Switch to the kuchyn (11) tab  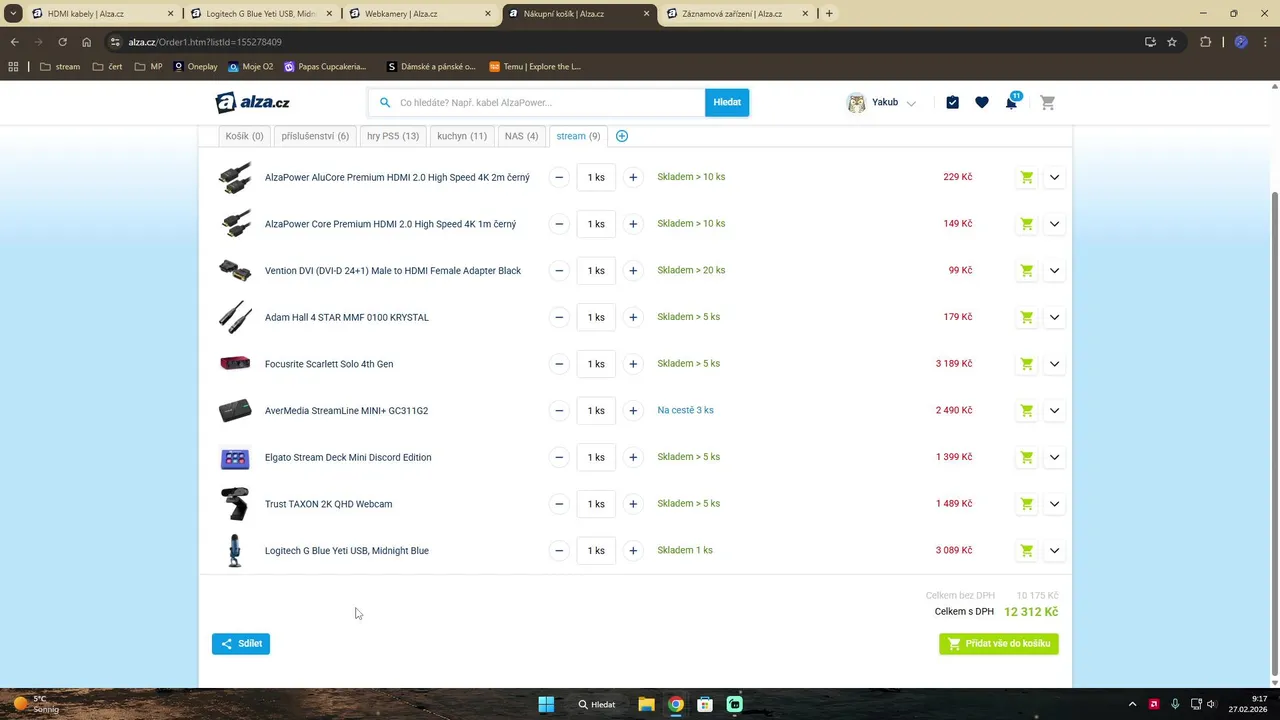pos(462,136)
